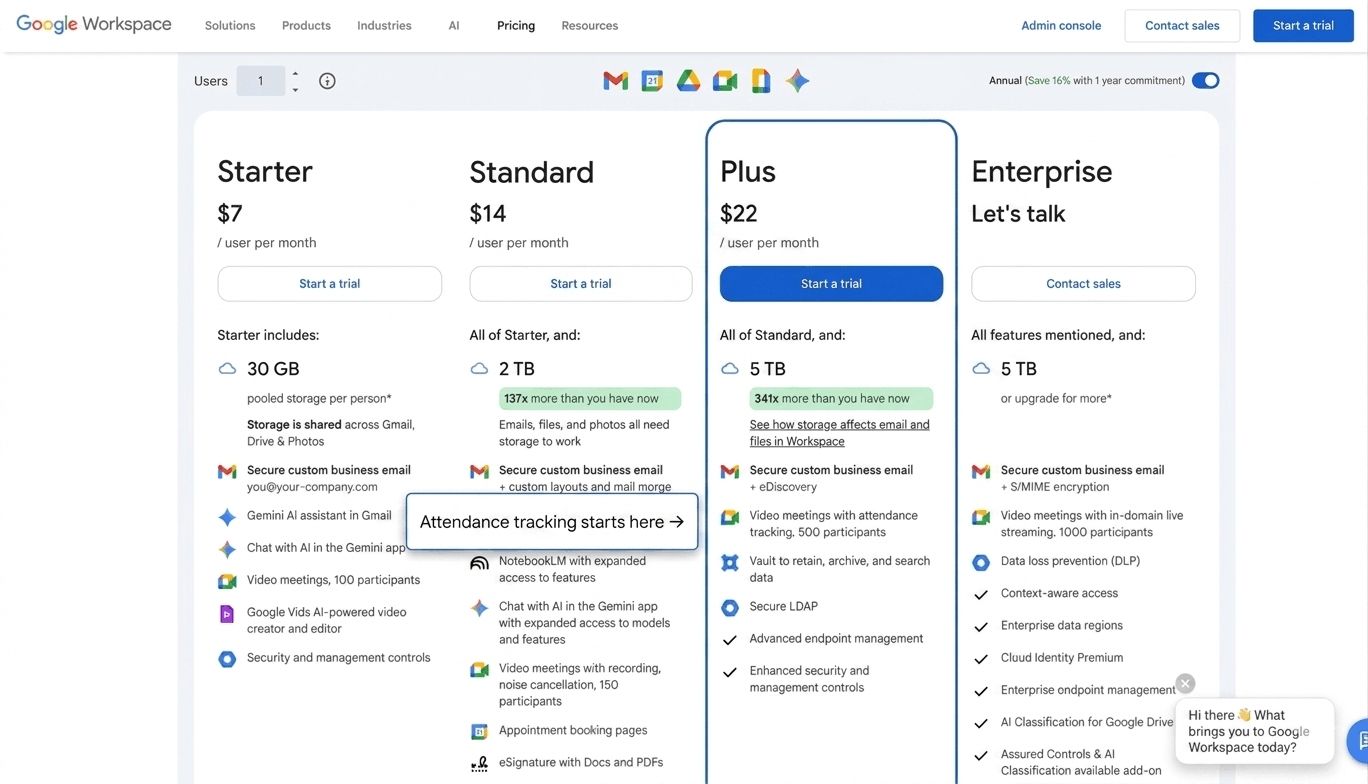The width and height of the screenshot is (1368, 784).
Task: Click the Enterprise data regions feature text
Action: [1062, 626]
